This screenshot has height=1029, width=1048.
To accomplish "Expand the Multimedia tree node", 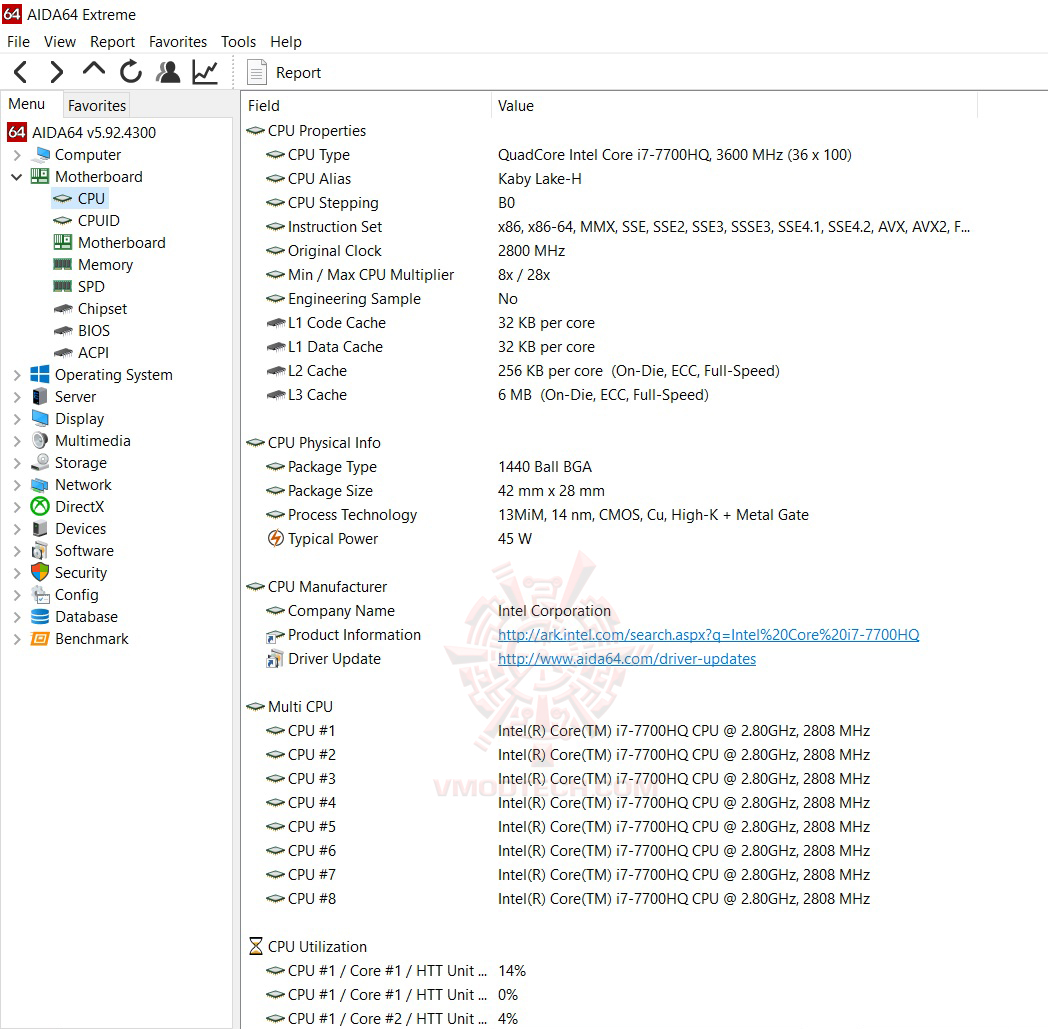I will tap(17, 441).
